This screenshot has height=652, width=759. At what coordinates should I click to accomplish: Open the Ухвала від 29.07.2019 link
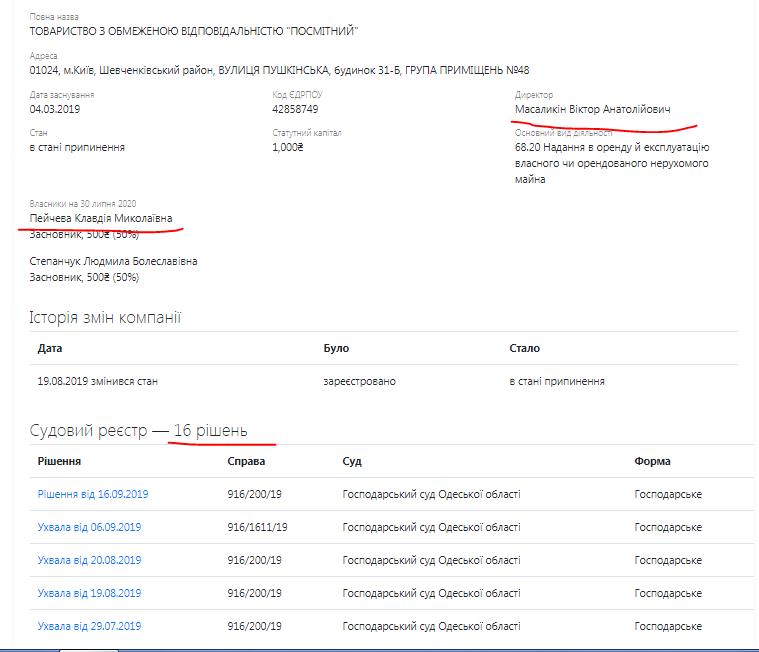click(x=89, y=626)
